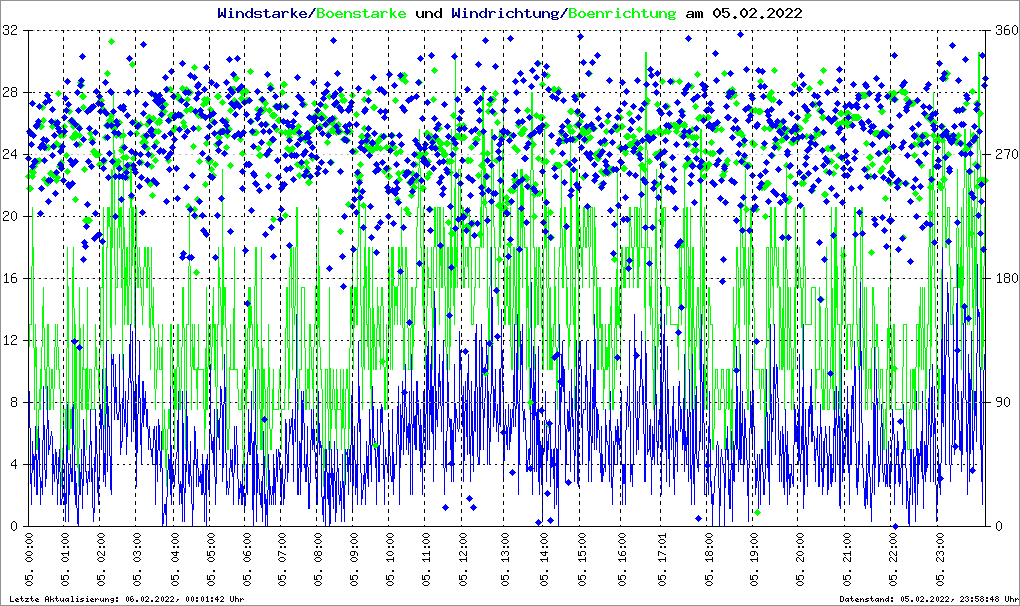Viewport: 1020px width, 606px height.
Task: Click the Letzte Aktualisierung footer text
Action: 127,599
